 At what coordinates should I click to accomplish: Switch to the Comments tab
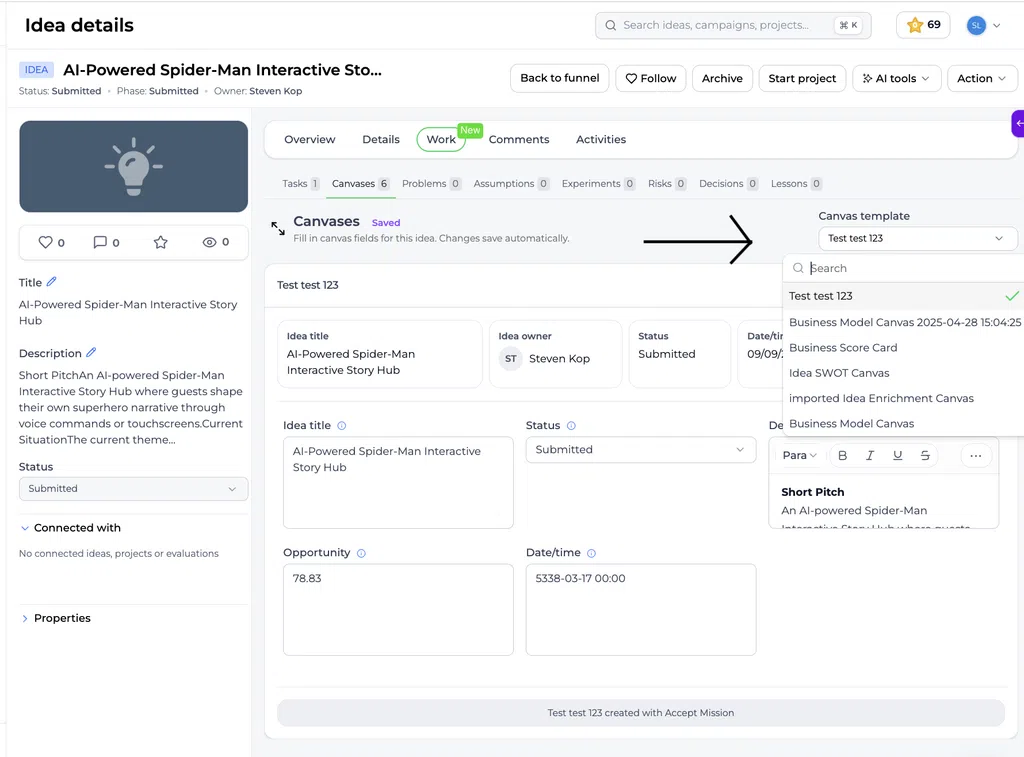pyautogui.click(x=519, y=139)
